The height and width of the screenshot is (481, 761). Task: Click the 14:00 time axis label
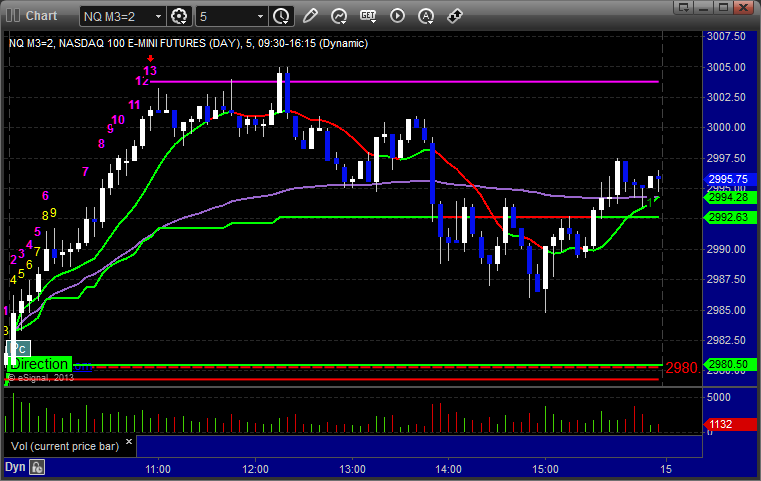(448, 469)
